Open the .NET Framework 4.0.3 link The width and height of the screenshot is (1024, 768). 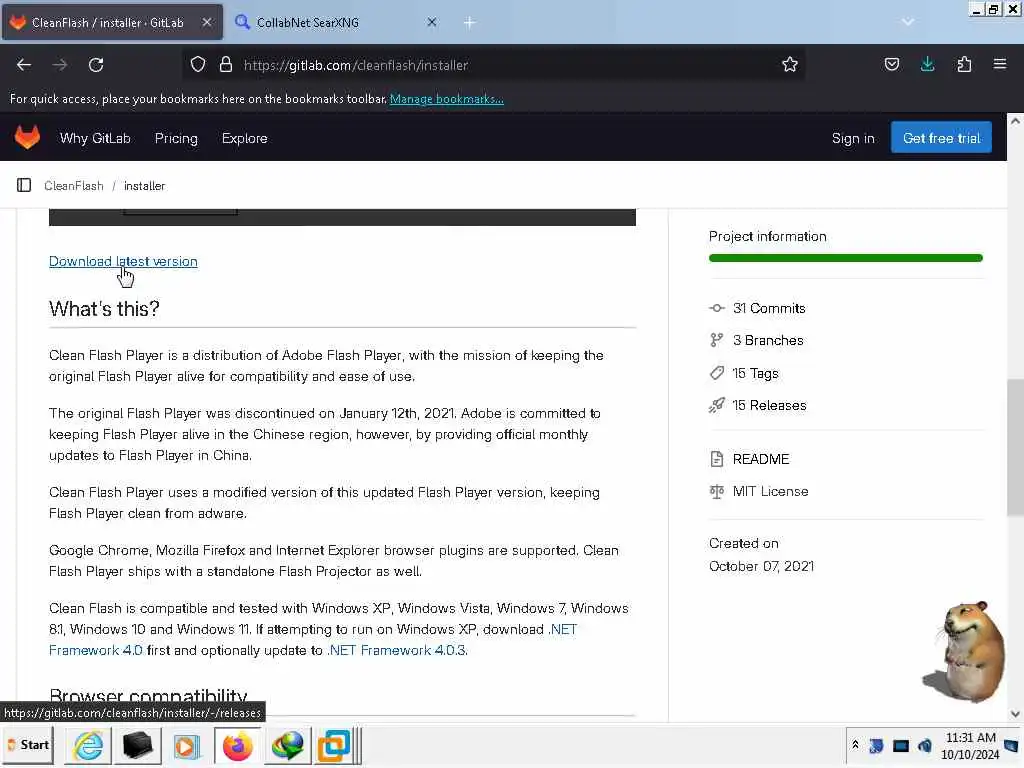click(x=396, y=650)
